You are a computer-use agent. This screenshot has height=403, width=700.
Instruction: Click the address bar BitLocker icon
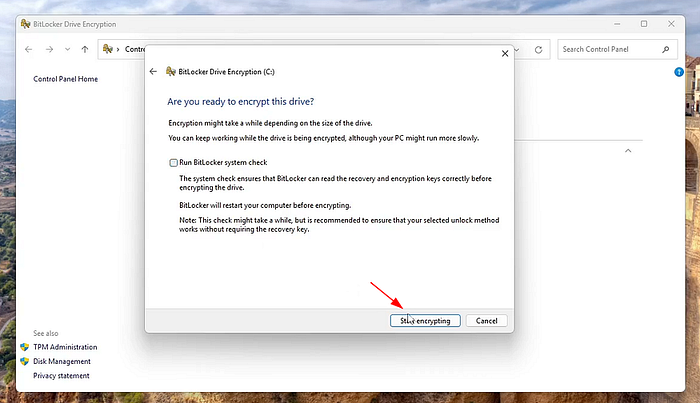[x=108, y=49]
